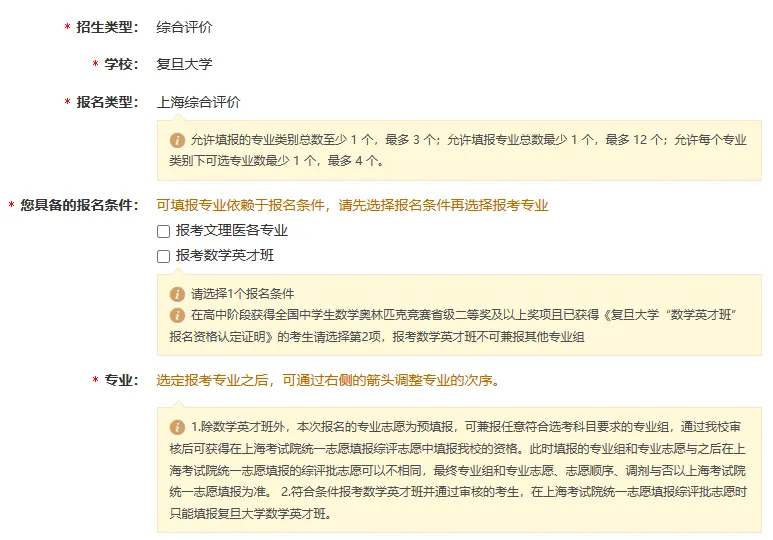
Task: Click the 招生类型 label
Action: (107, 27)
